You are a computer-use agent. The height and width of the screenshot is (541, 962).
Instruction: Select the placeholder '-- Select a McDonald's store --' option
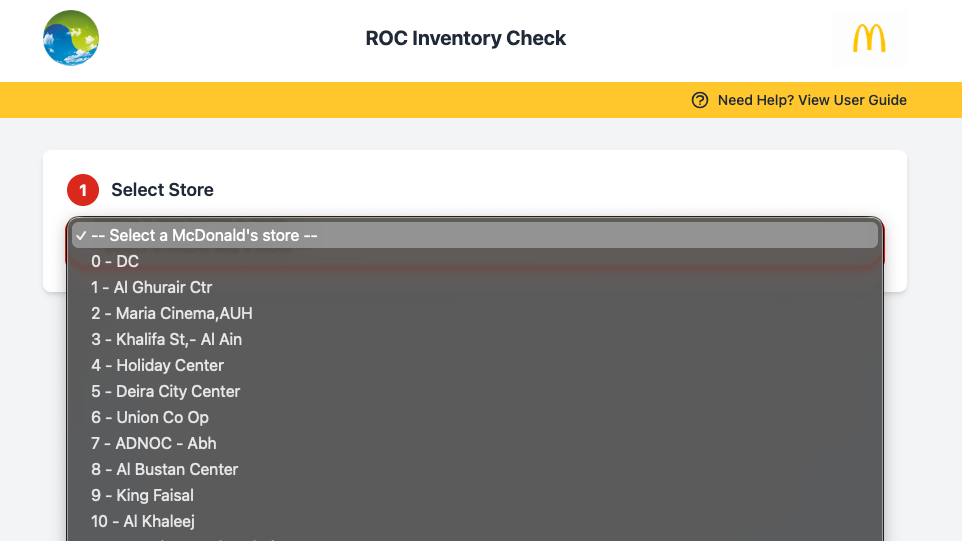tap(475, 236)
